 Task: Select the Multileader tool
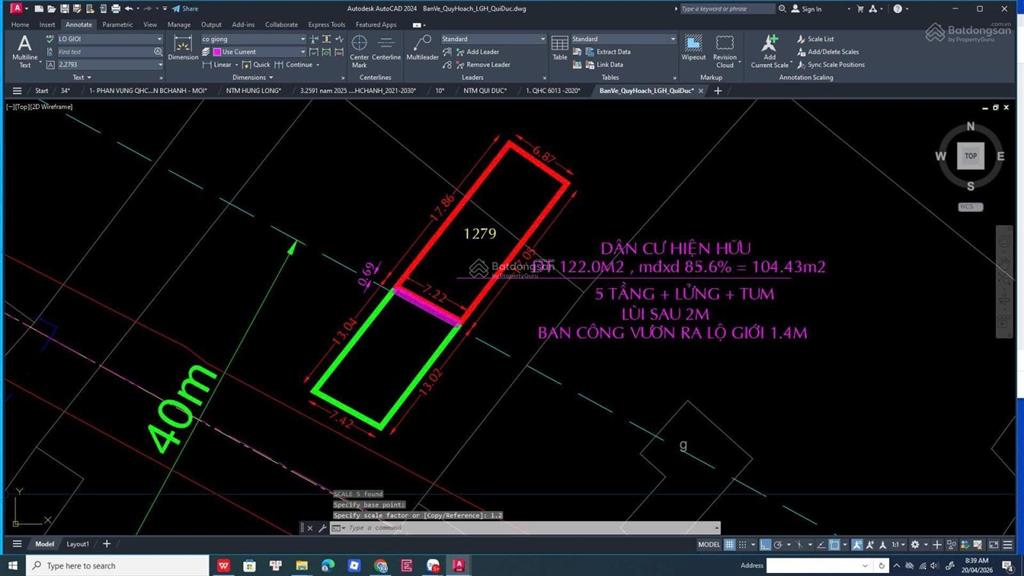422,48
